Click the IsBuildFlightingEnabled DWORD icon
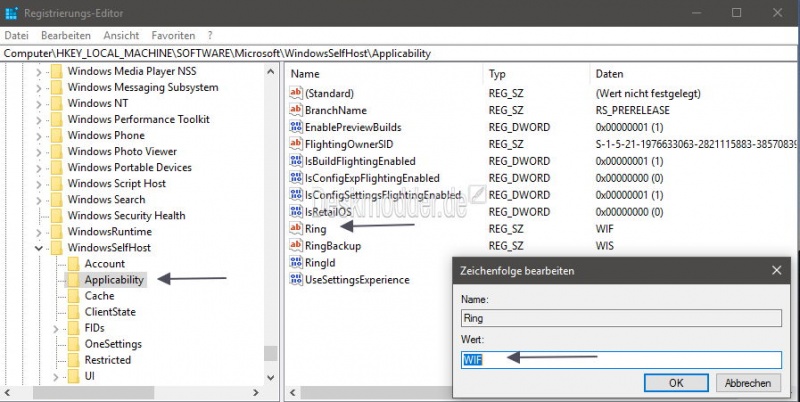The height and width of the screenshot is (402, 800). (295, 161)
